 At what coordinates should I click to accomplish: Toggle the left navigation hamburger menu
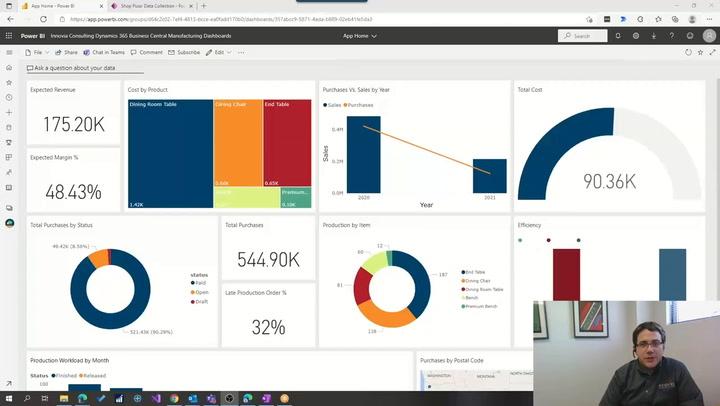[x=9, y=52]
